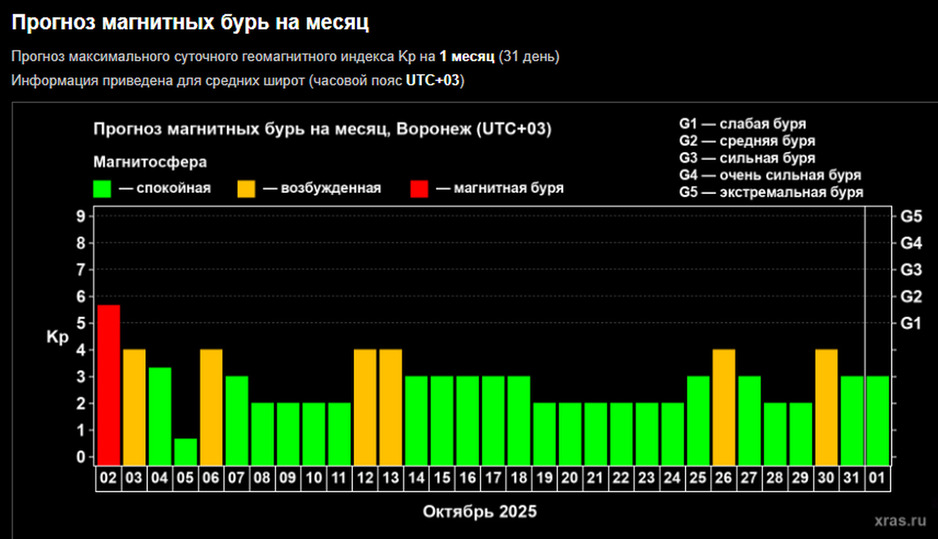Click the xras.ru watermark link
This screenshot has width=938, height=539.
(898, 521)
